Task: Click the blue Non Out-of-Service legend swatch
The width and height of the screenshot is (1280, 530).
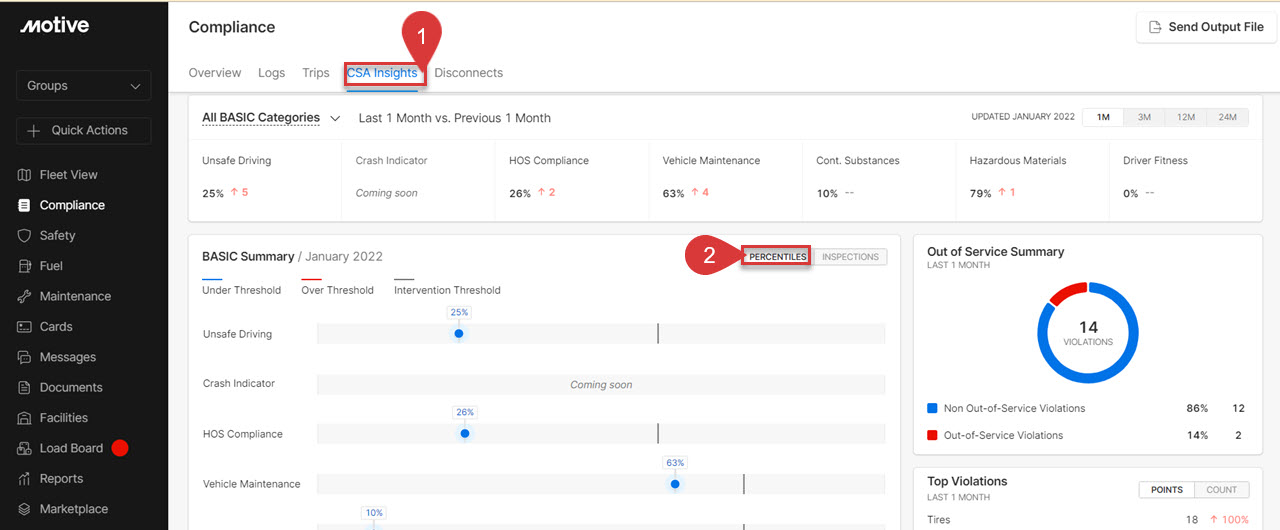Action: (x=933, y=409)
